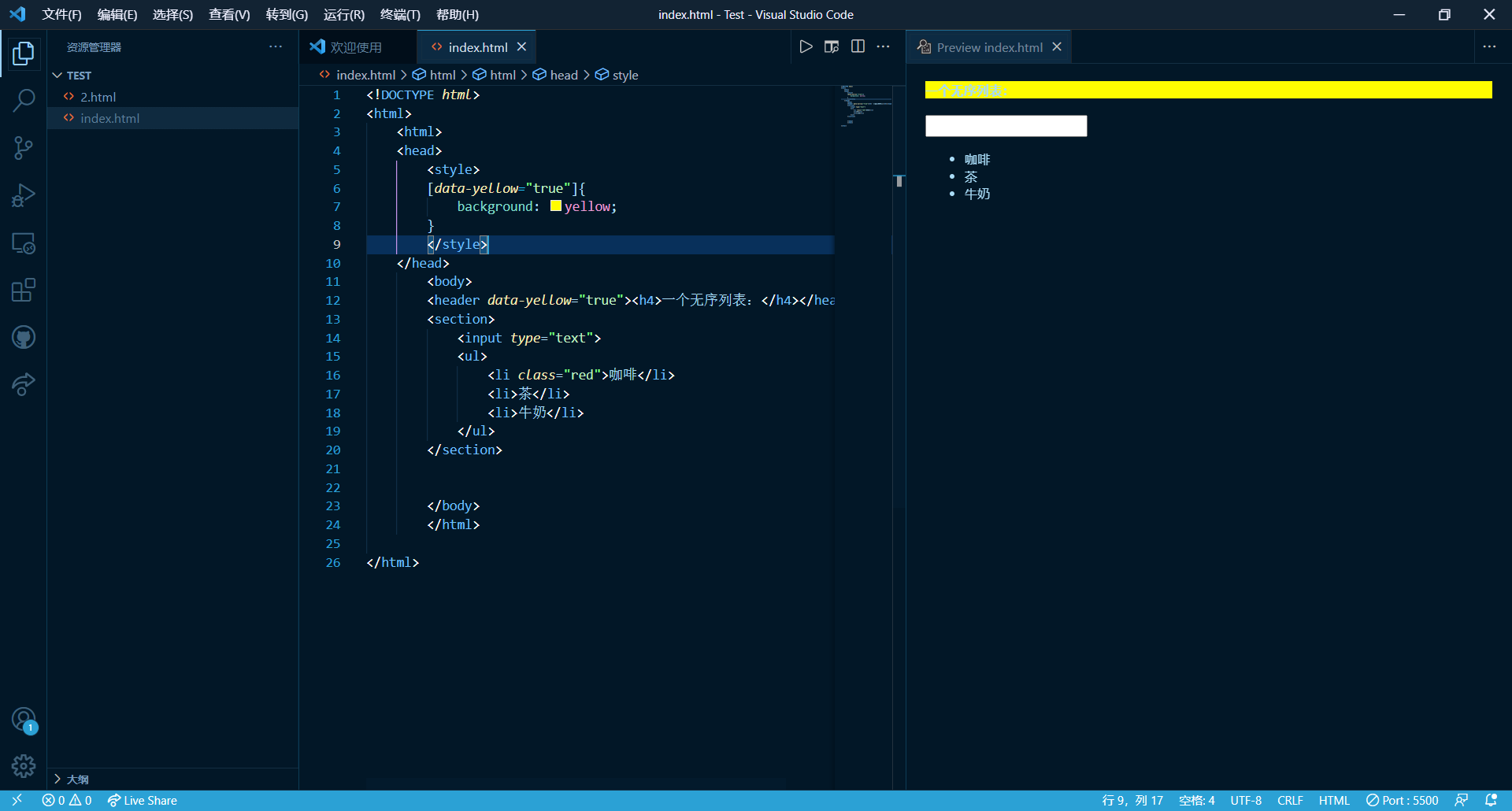1512x811 pixels.
Task: Click the yellow header bar in preview
Action: pyautogui.click(x=1209, y=90)
